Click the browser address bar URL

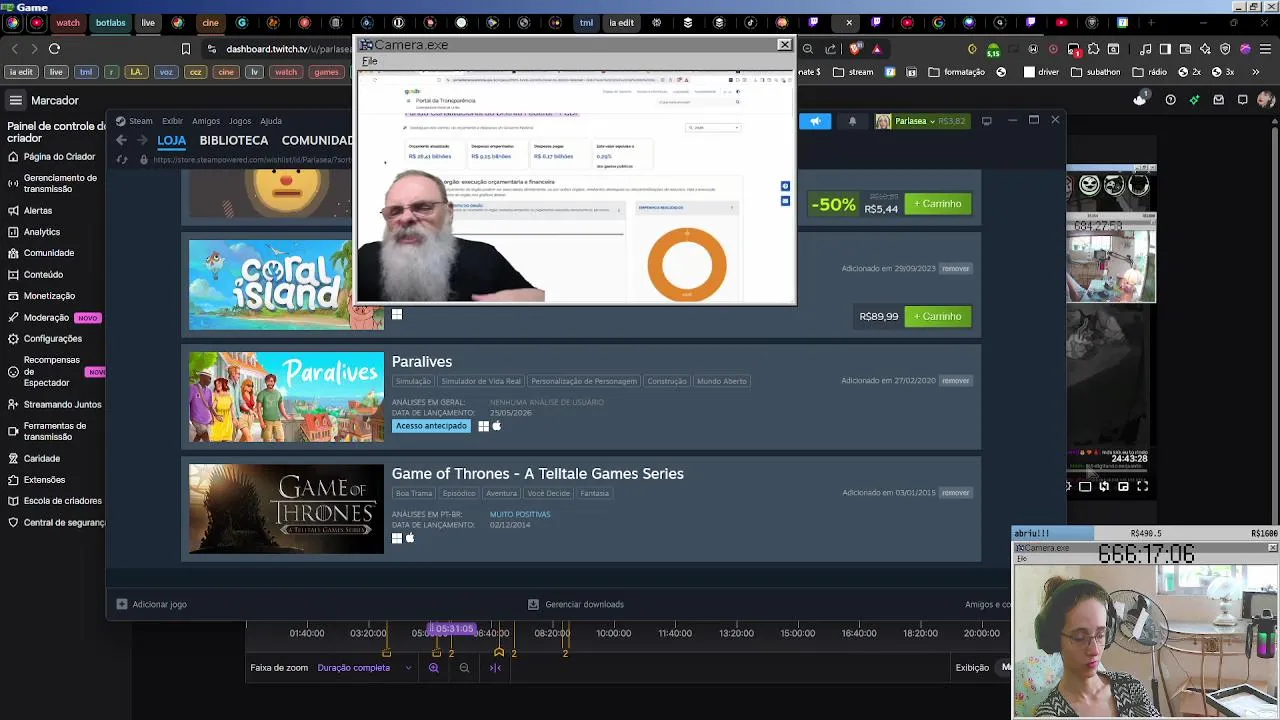(x=288, y=48)
